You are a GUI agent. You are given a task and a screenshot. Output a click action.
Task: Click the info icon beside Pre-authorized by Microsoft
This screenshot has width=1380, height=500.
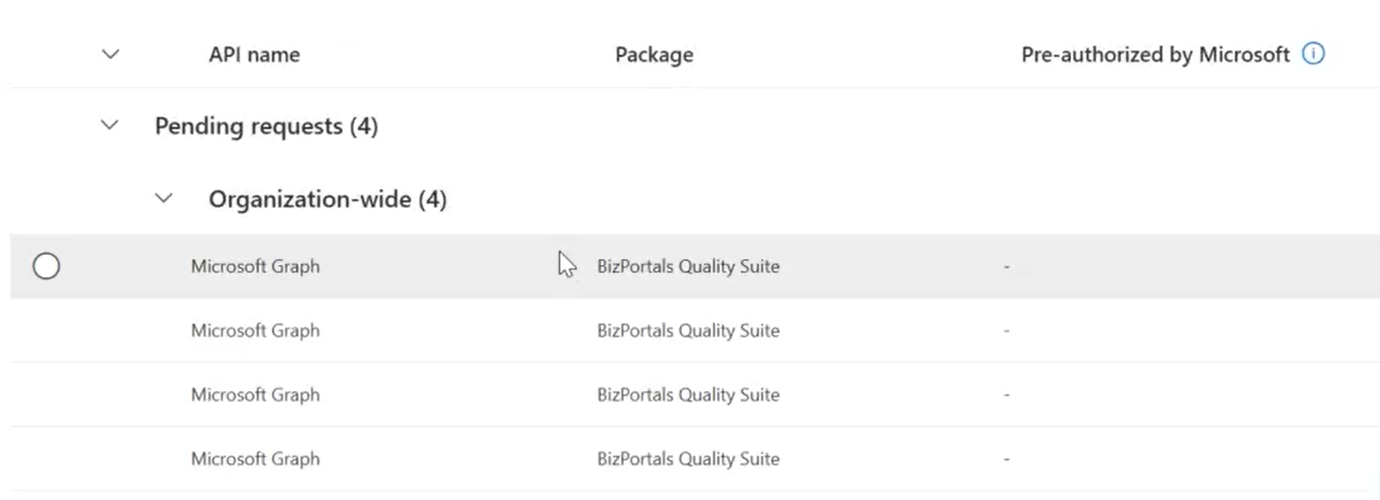tap(1313, 54)
